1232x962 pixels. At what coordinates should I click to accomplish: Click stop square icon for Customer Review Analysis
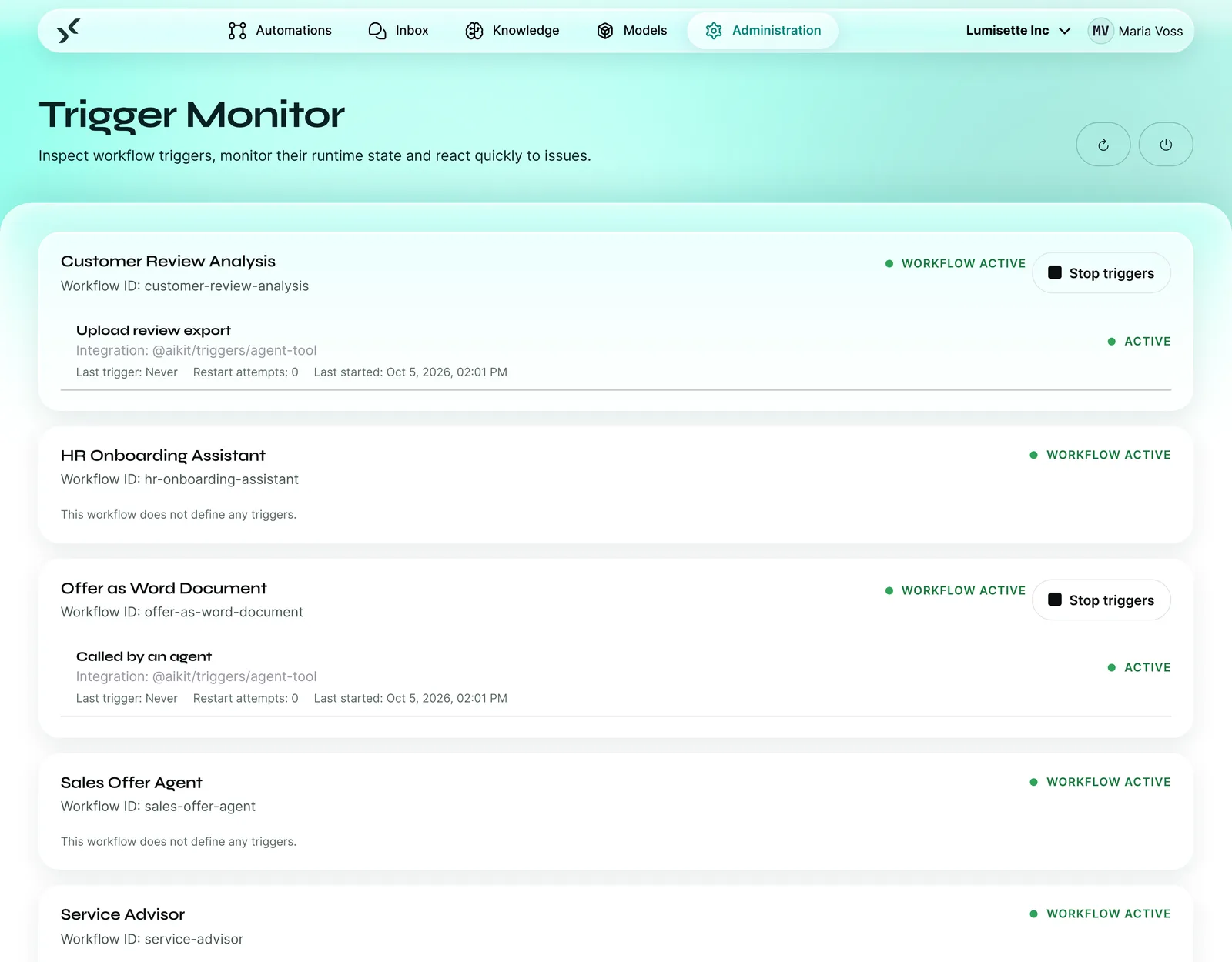coord(1055,272)
